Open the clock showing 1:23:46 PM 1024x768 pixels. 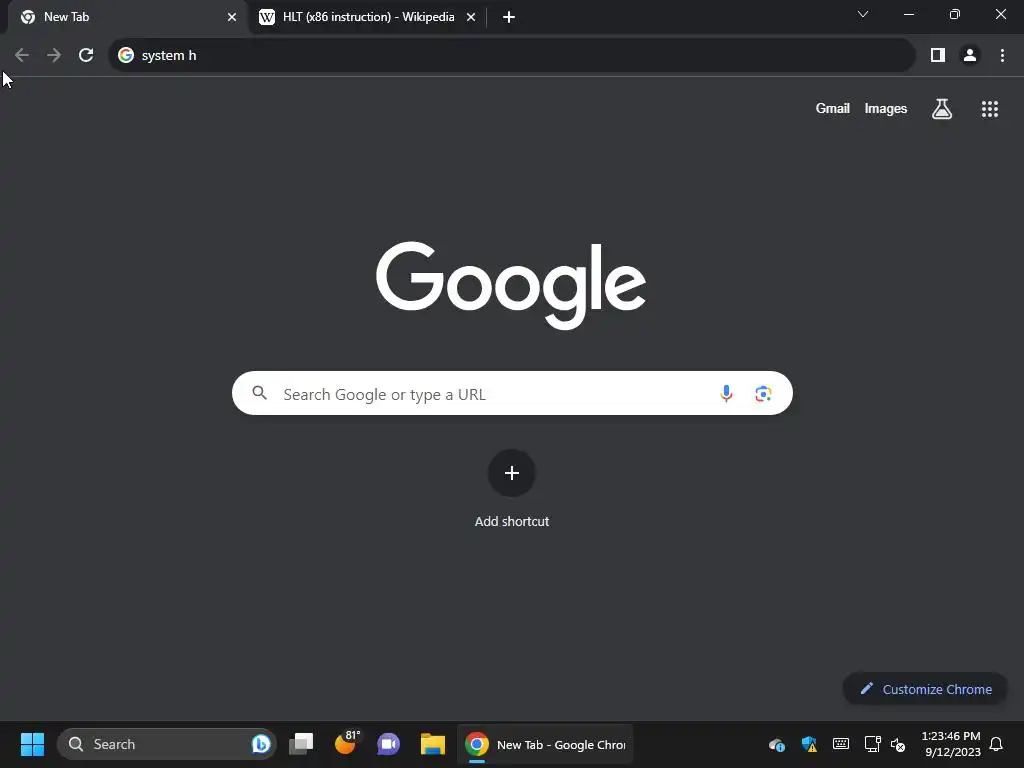coord(952,744)
